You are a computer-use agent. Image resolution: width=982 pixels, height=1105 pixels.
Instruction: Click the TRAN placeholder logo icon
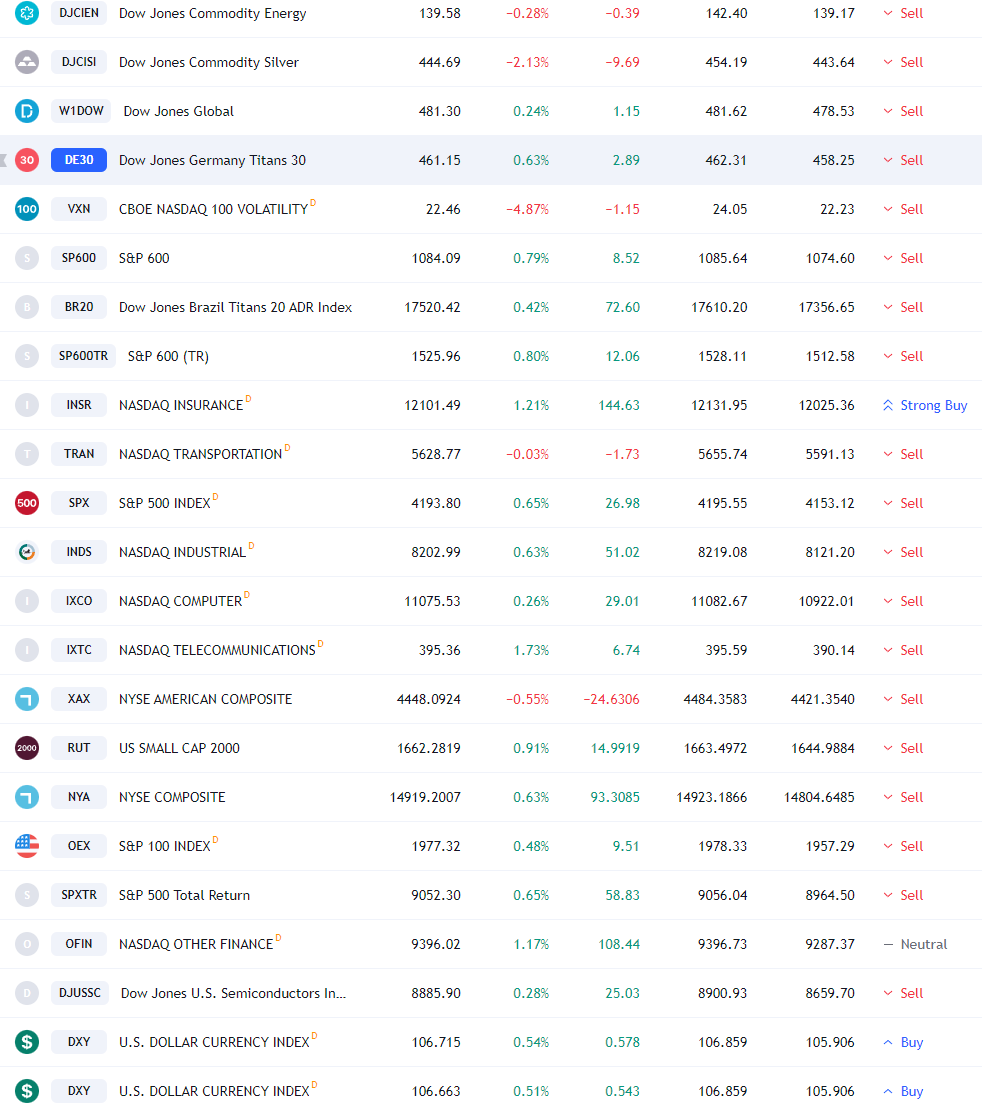pyautogui.click(x=27, y=454)
